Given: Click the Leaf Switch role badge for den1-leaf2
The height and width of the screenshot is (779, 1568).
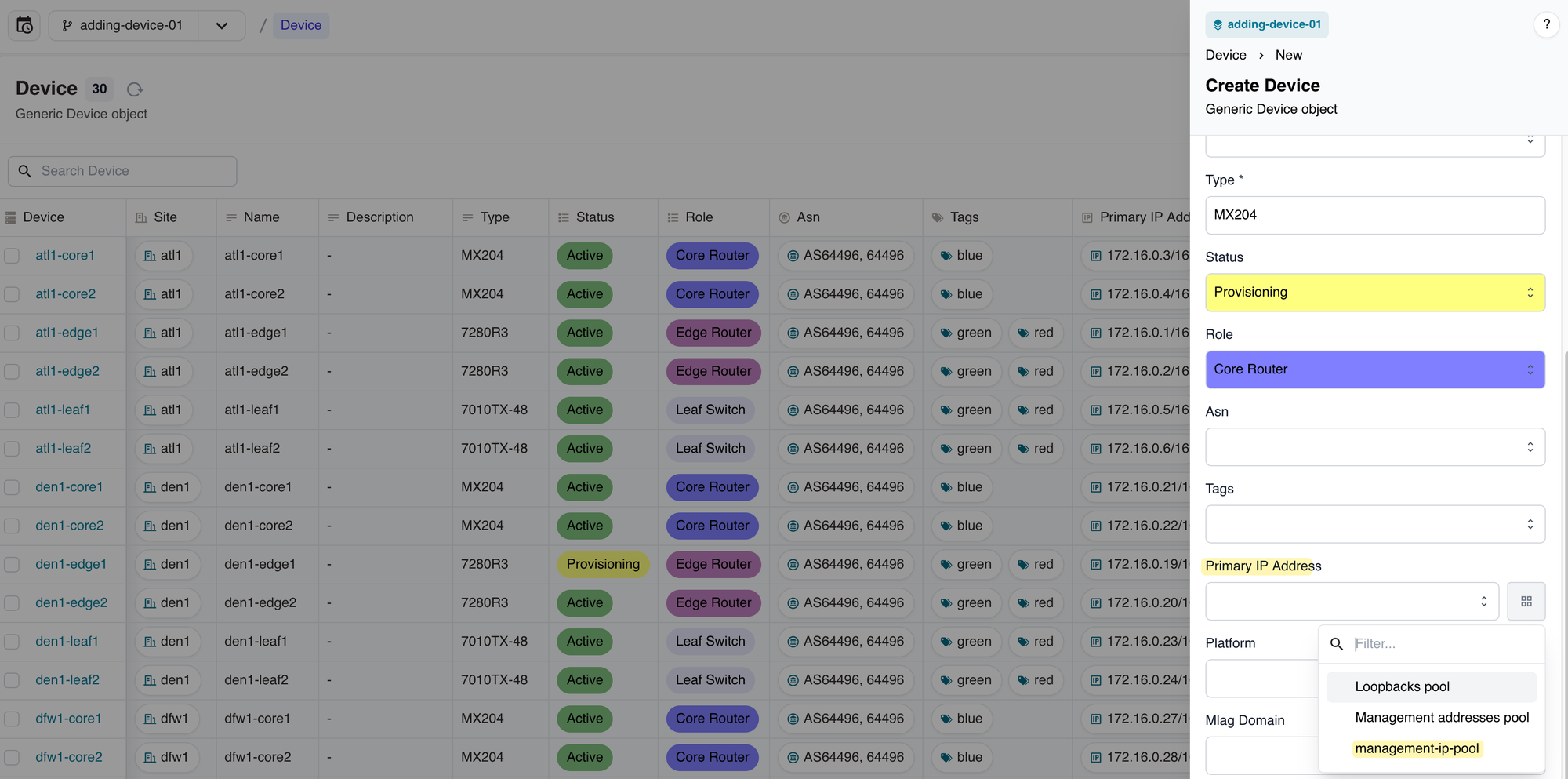Looking at the screenshot, I should pyautogui.click(x=710, y=680).
